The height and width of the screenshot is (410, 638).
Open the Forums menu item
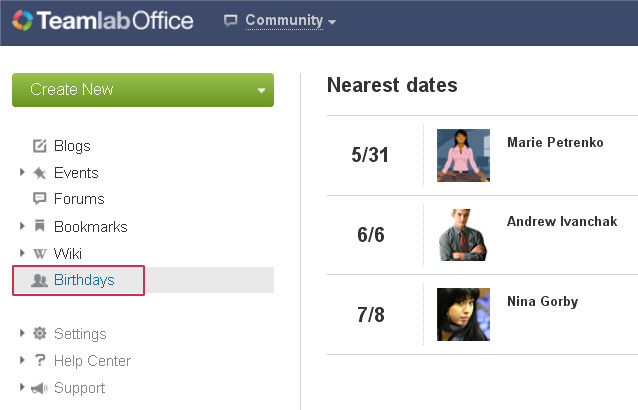pos(79,199)
